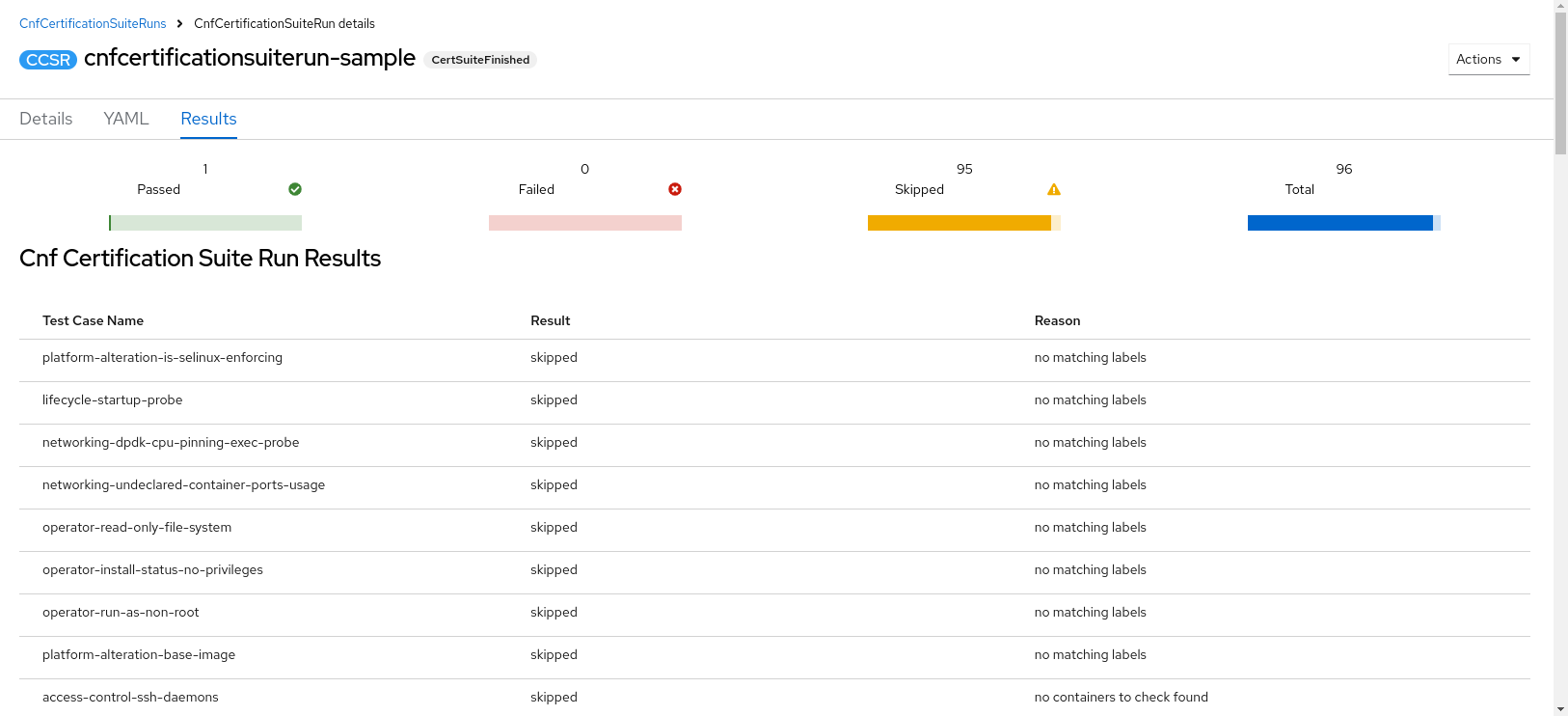Click the Passed progress bar
The image size is (1568, 716).
tap(205, 223)
